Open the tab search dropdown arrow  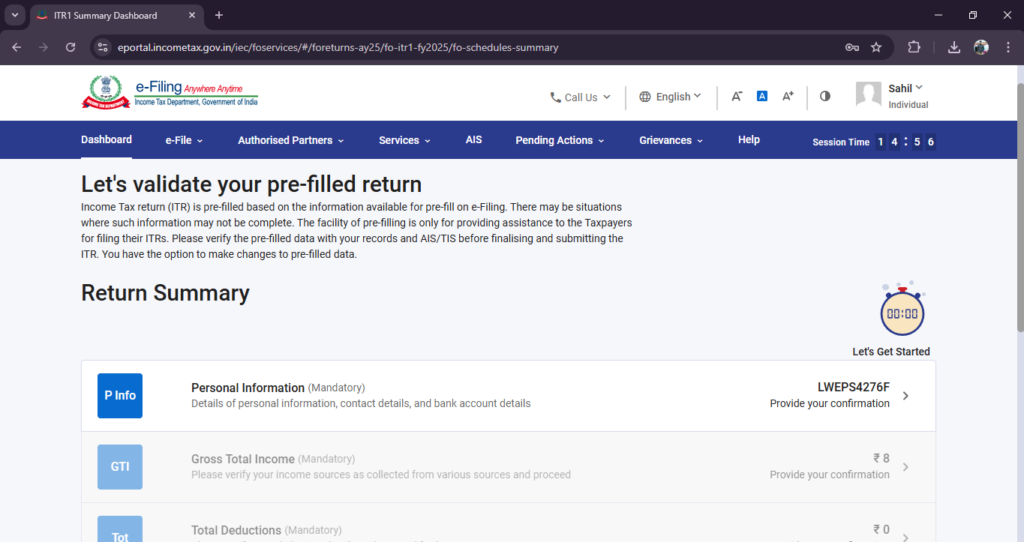(x=14, y=15)
